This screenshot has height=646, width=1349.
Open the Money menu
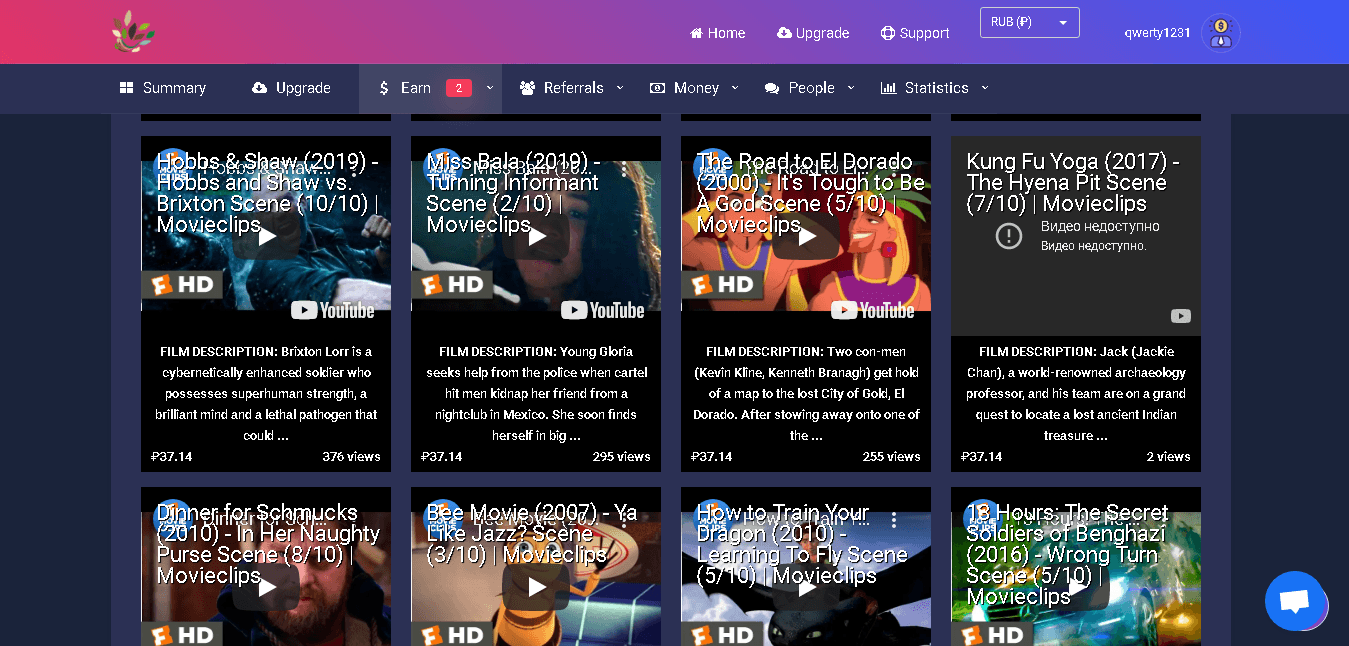click(x=695, y=88)
